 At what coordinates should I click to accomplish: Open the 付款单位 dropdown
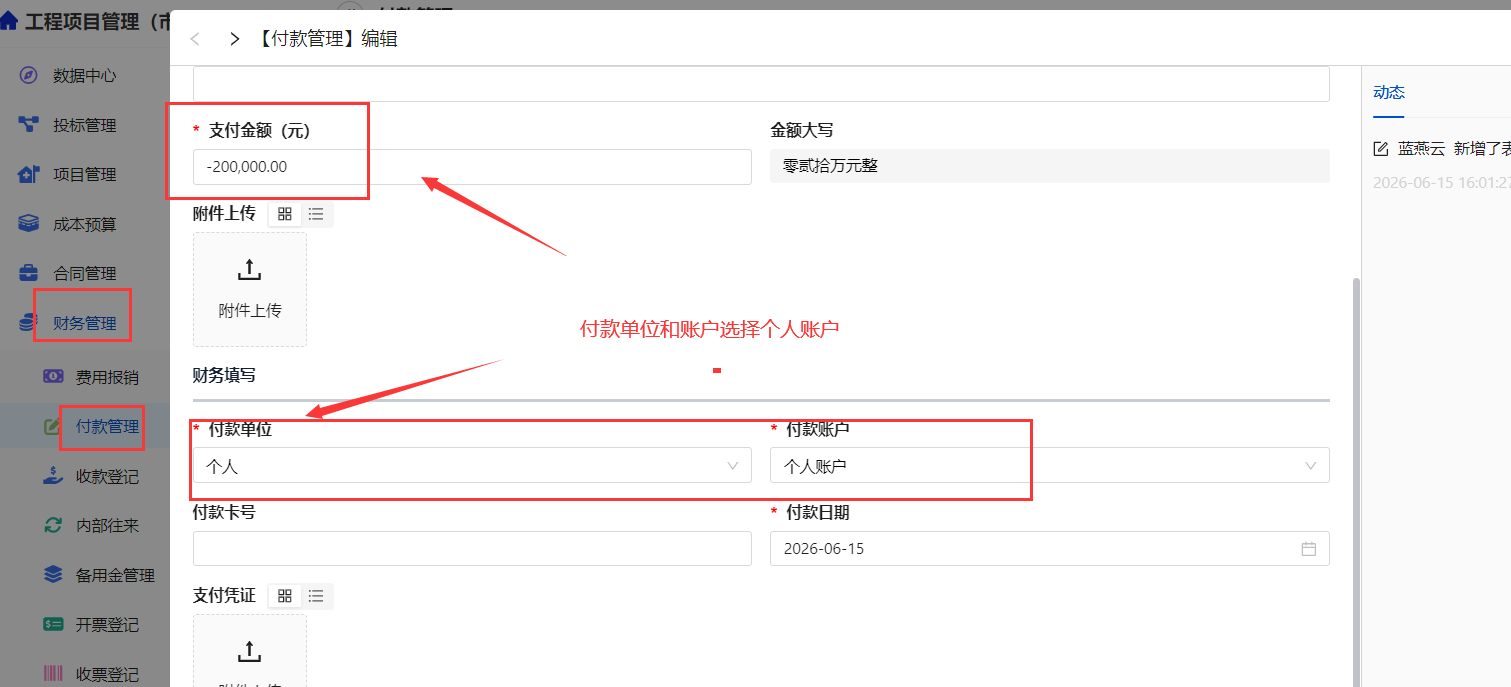coord(472,465)
